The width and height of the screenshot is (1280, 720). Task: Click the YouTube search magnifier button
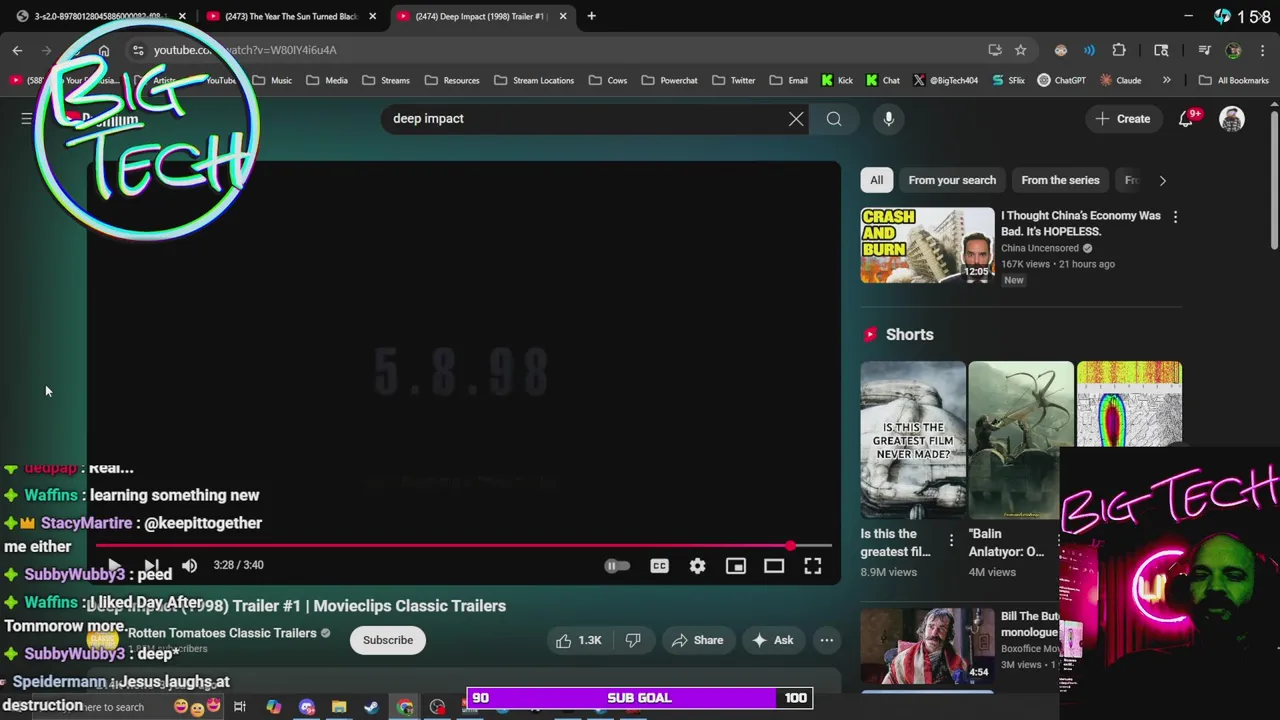[x=834, y=119]
